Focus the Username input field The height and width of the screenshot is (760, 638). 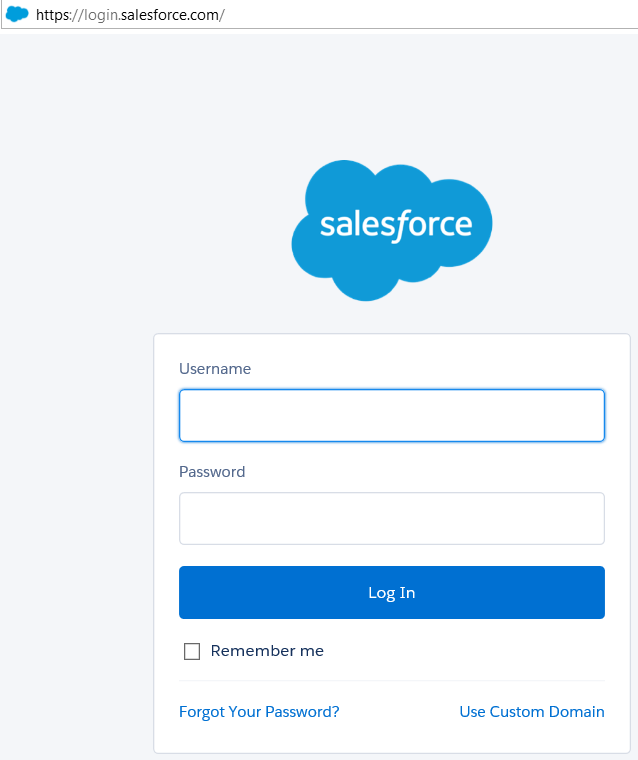(391, 415)
